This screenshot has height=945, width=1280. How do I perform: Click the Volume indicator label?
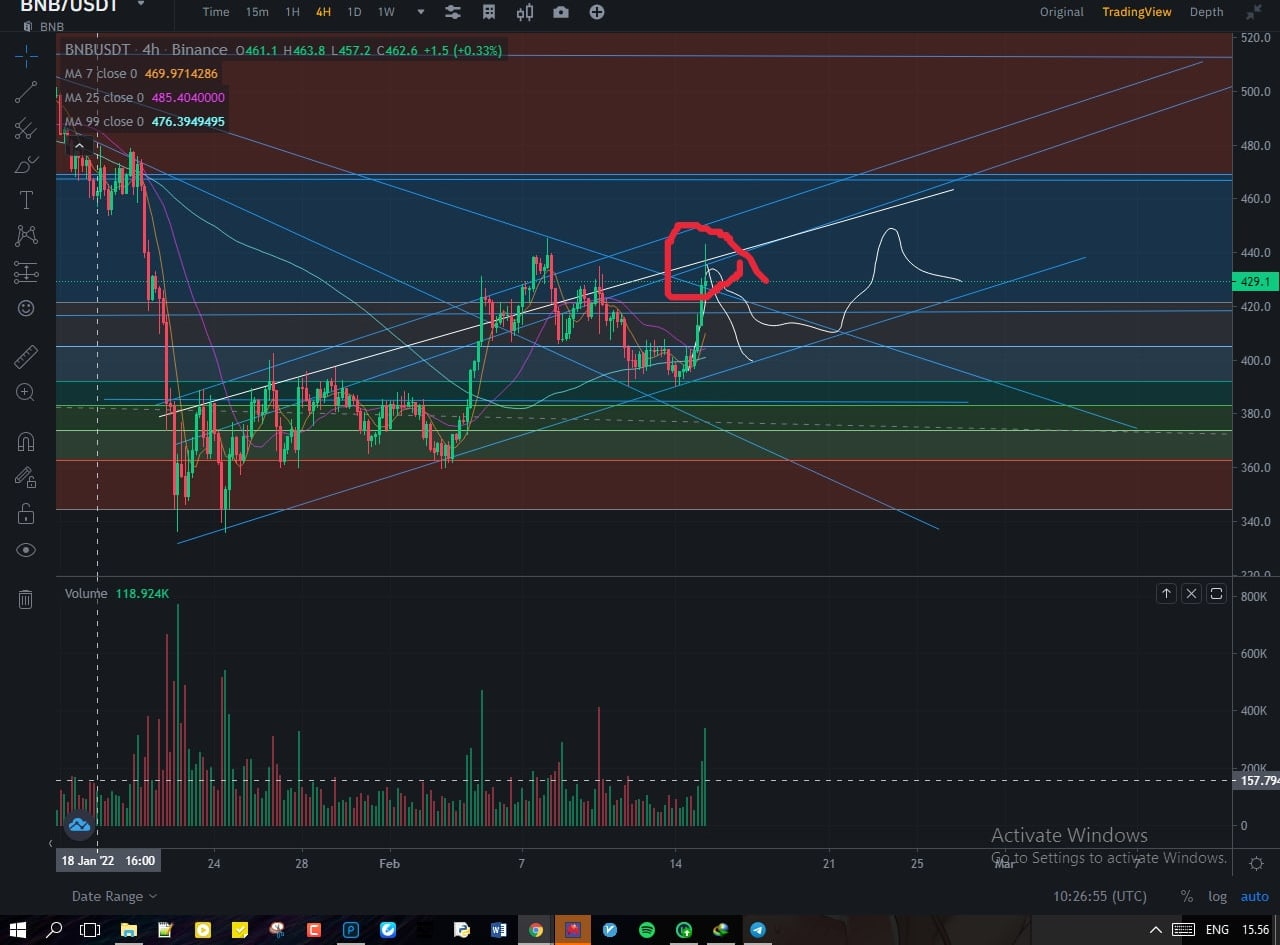(x=86, y=594)
